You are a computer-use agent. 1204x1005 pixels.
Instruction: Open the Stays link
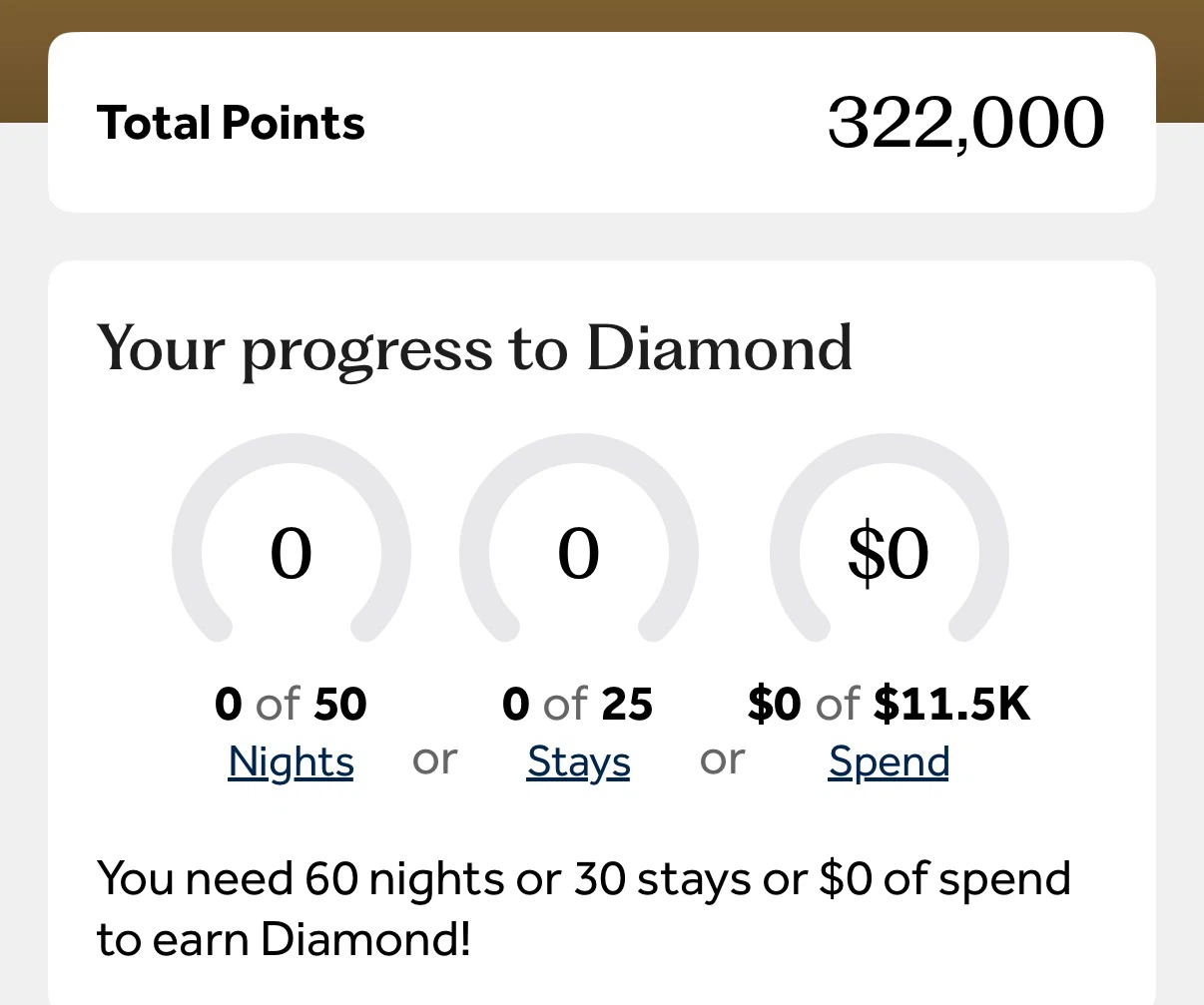click(x=579, y=763)
